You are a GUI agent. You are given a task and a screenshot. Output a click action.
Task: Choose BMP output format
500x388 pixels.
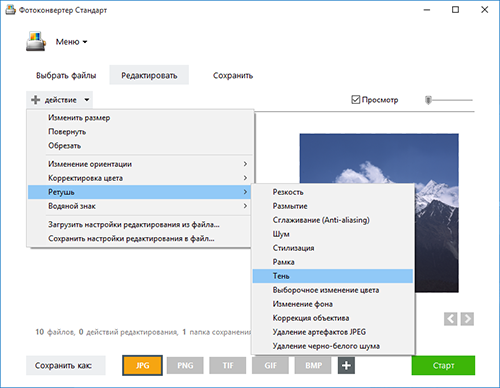pyautogui.click(x=313, y=365)
